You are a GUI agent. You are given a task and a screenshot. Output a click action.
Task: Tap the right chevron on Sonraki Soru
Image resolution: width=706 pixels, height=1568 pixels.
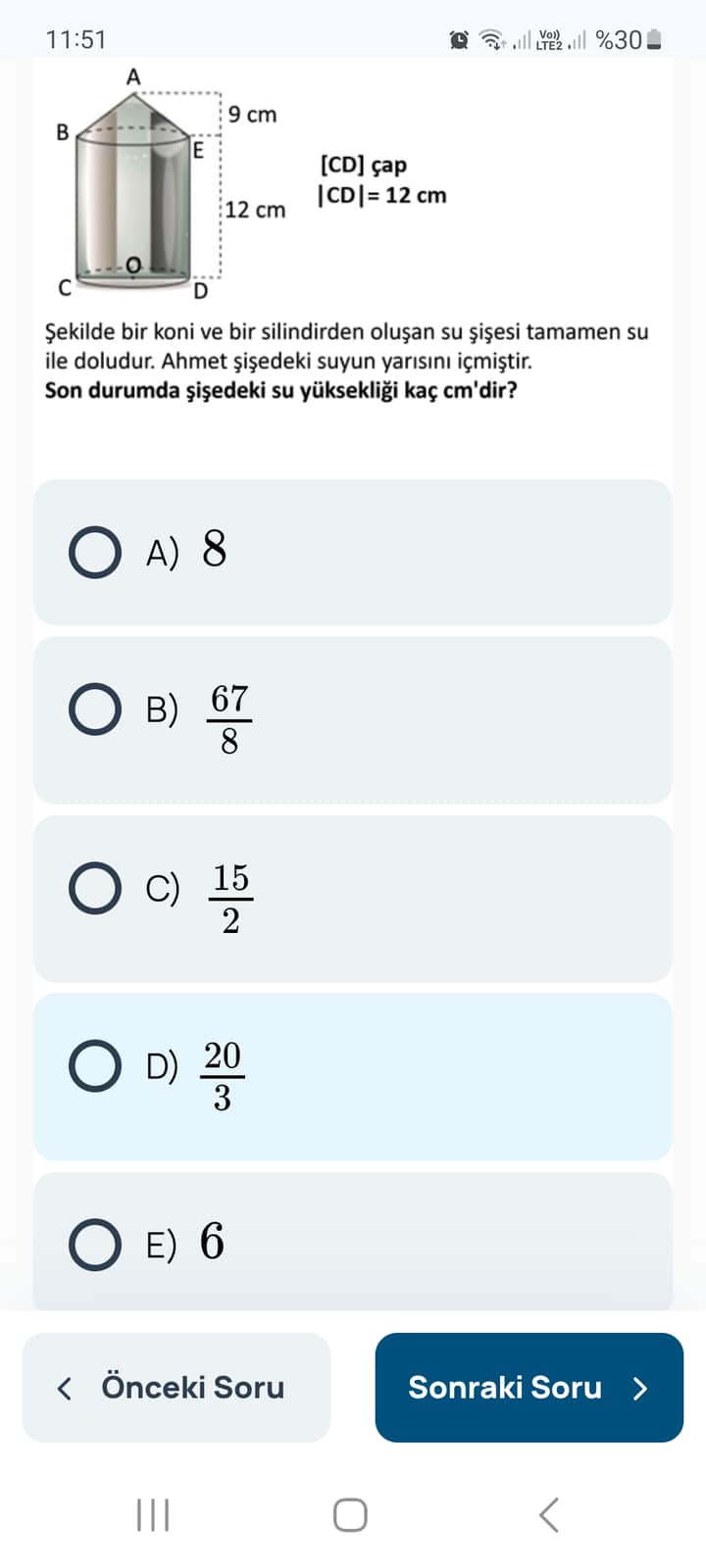pos(640,1388)
